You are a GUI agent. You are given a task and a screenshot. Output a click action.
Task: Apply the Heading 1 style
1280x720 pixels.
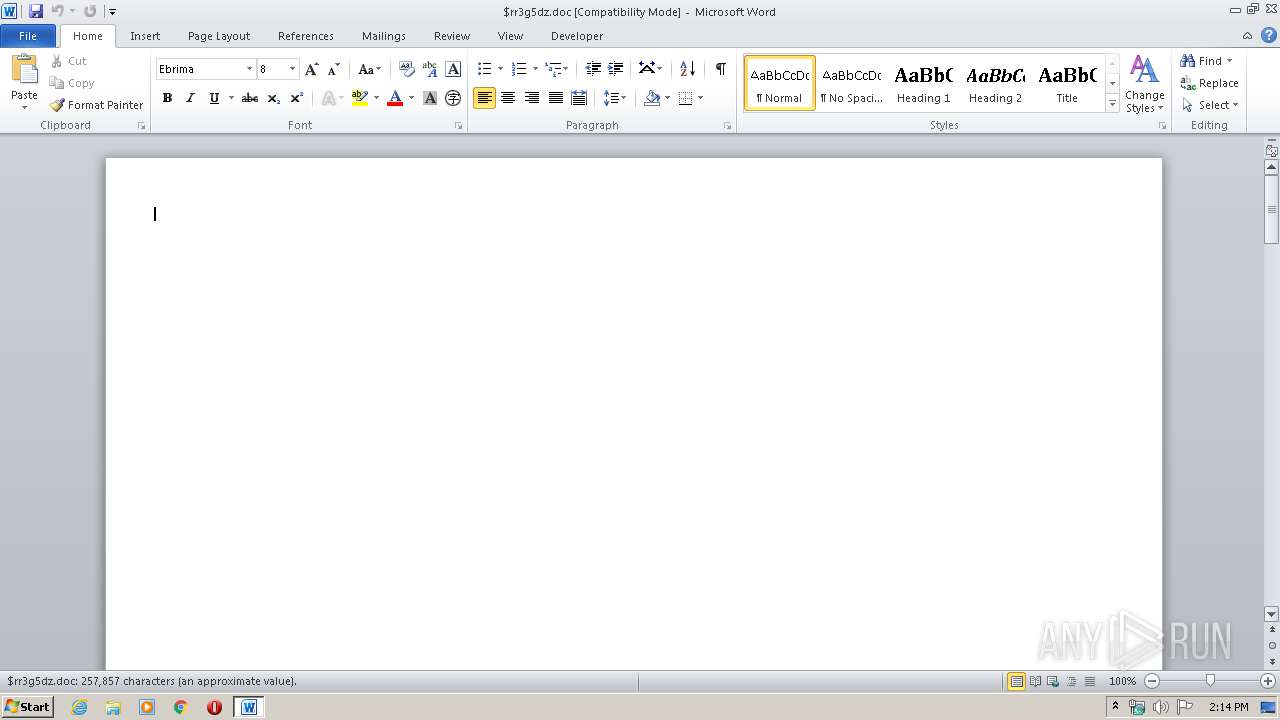tap(923, 82)
